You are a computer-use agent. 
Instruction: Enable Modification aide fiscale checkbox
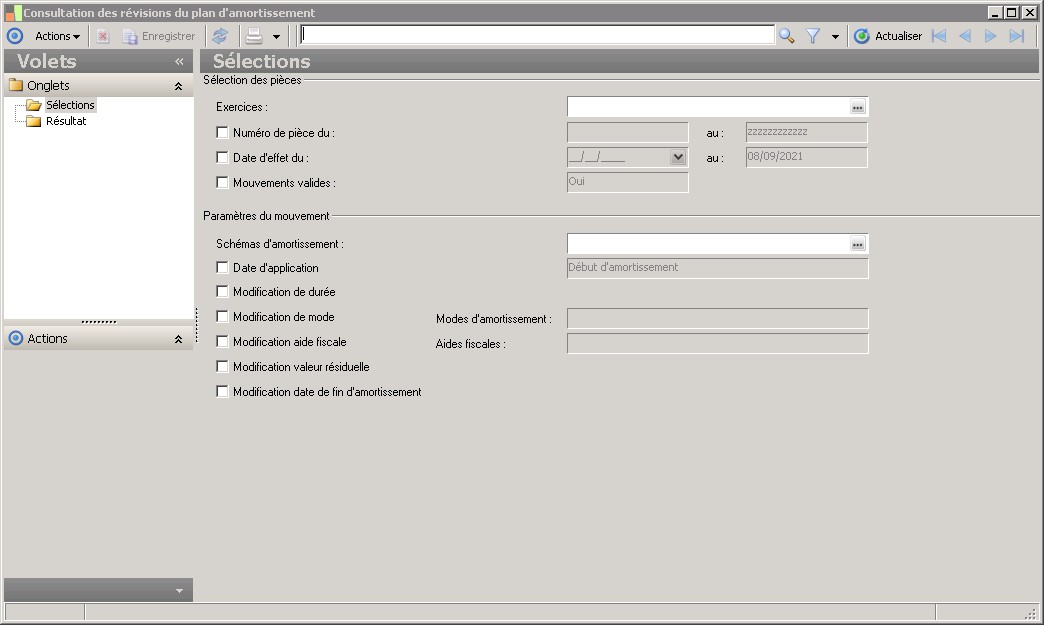222,341
